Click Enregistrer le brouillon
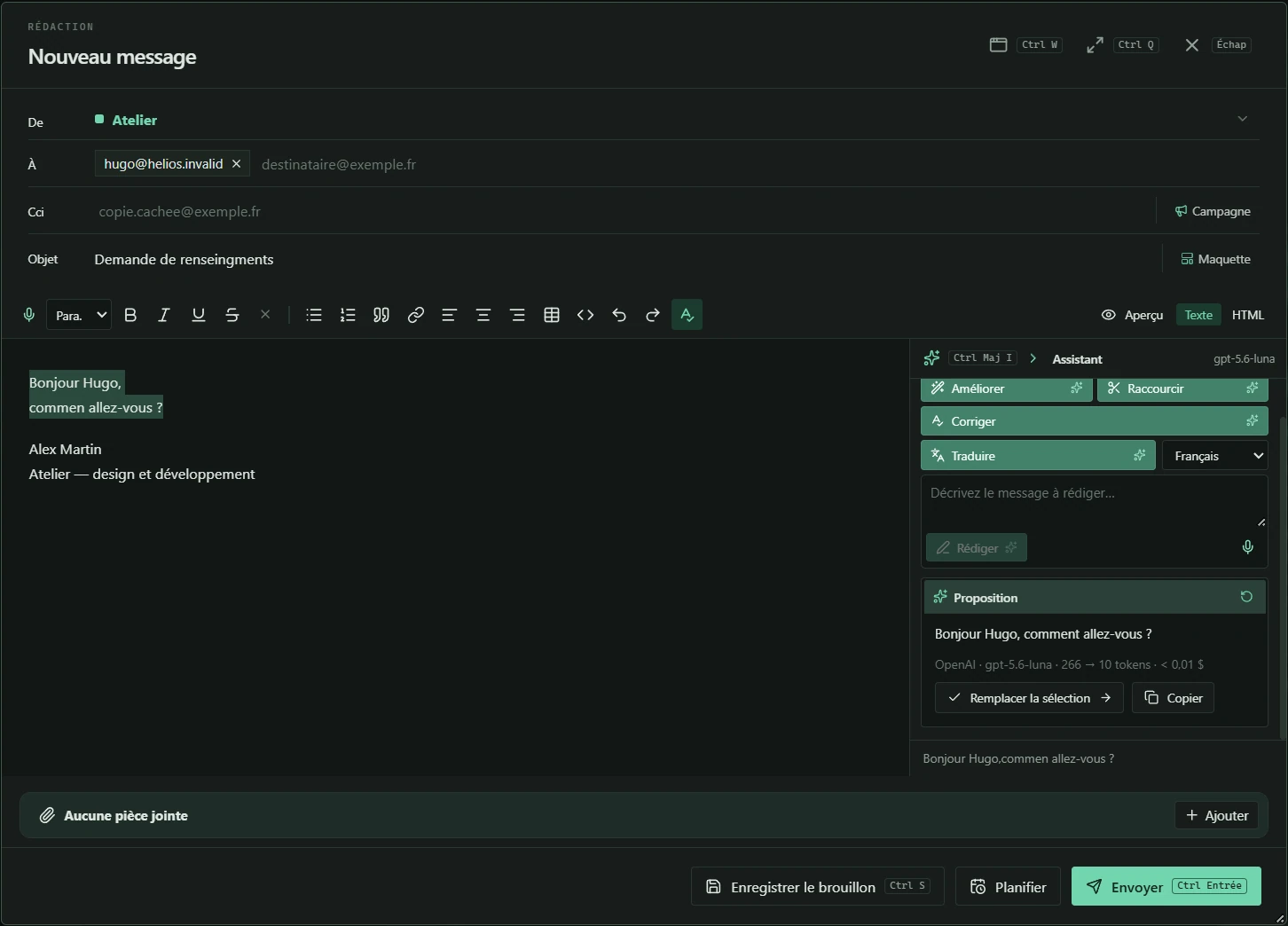The height and width of the screenshot is (926, 1288). (x=818, y=886)
